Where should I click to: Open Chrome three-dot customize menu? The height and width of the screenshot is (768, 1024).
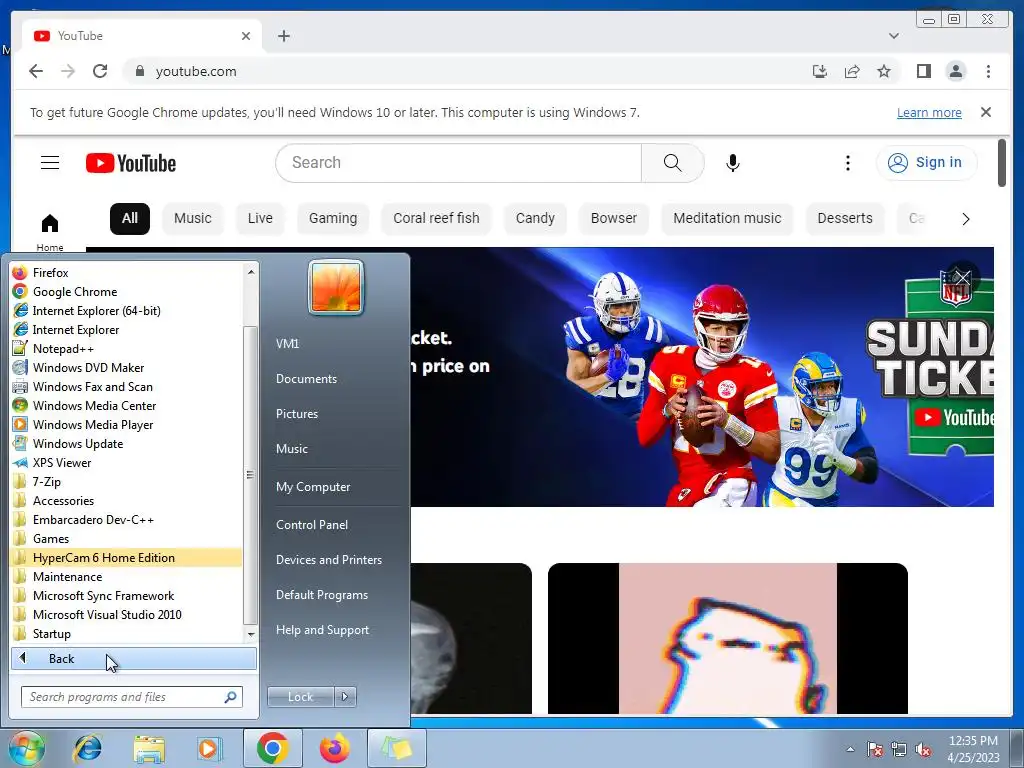(988, 71)
